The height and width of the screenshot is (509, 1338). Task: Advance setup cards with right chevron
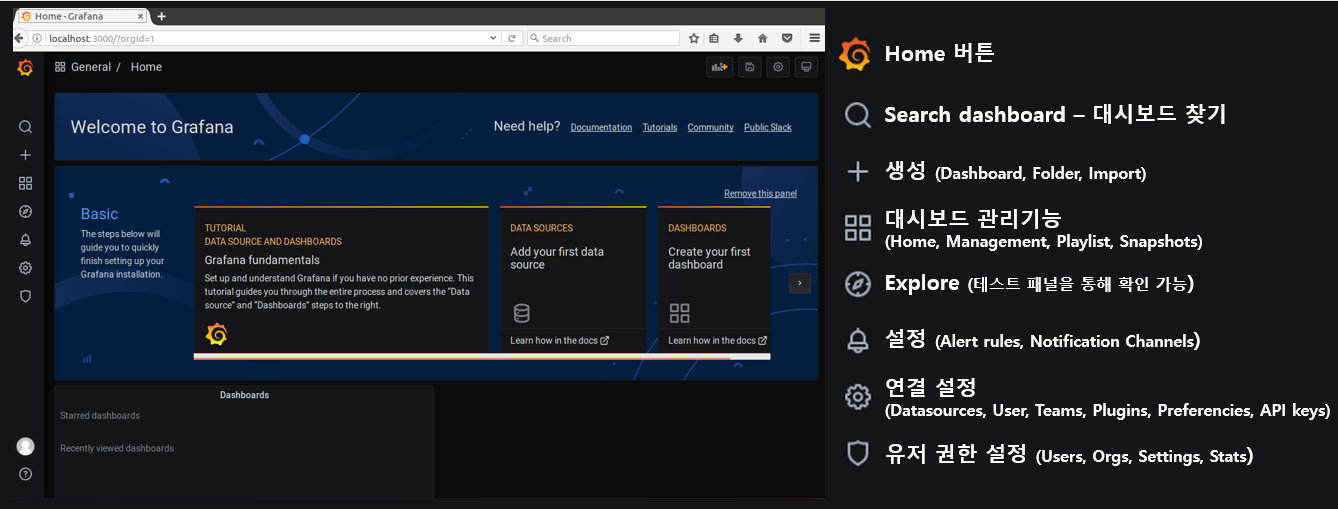click(799, 284)
